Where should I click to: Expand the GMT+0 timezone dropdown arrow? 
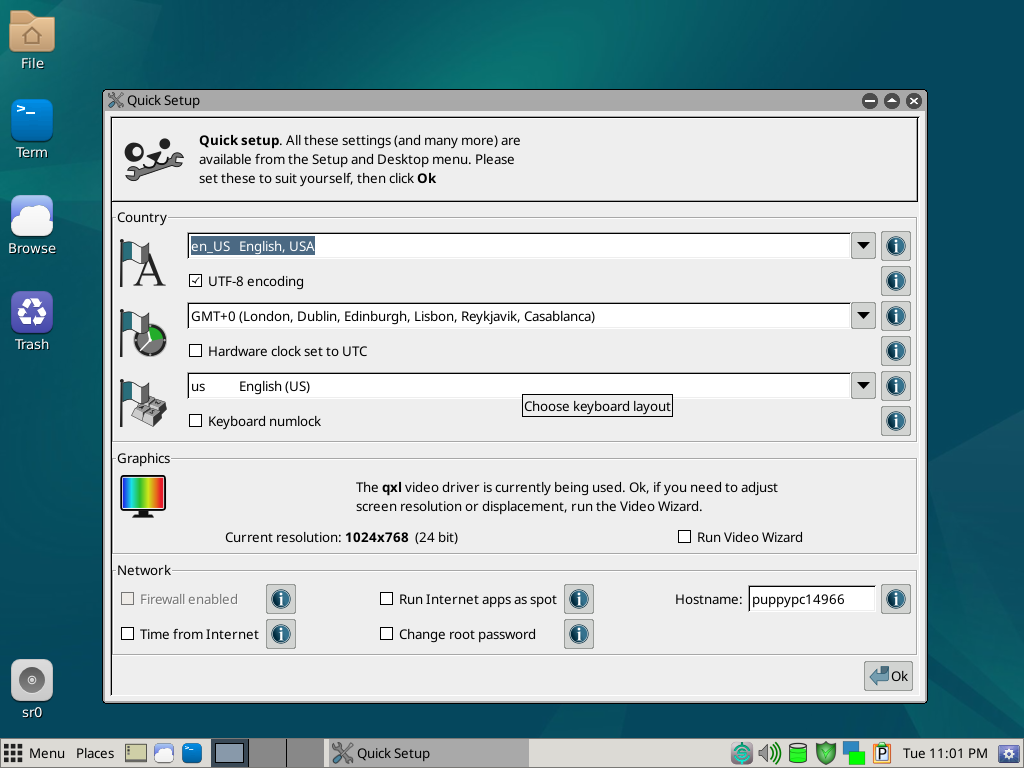point(863,316)
